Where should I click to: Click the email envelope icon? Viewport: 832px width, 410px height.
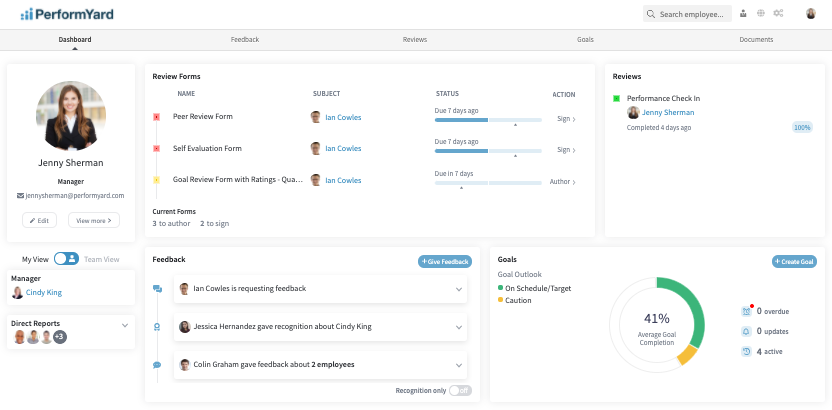click(20, 196)
